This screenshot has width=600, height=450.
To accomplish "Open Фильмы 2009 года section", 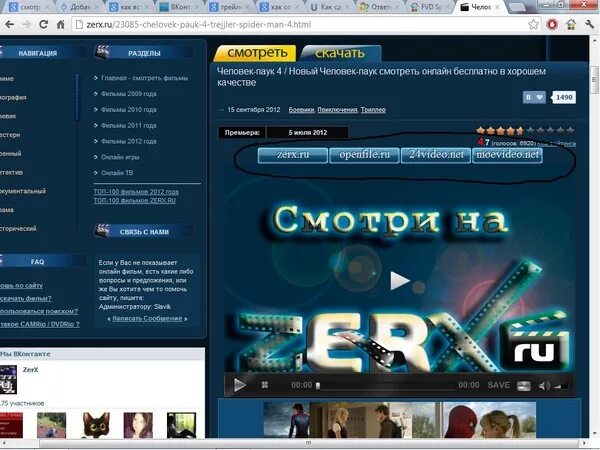I will coord(129,94).
